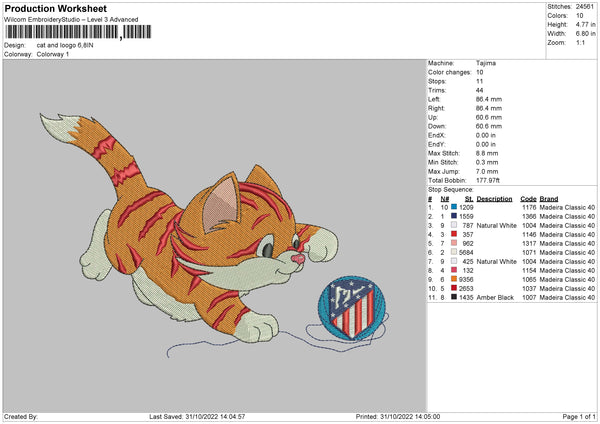
Task: Click the light pink swatch beside 962
Action: click(454, 243)
